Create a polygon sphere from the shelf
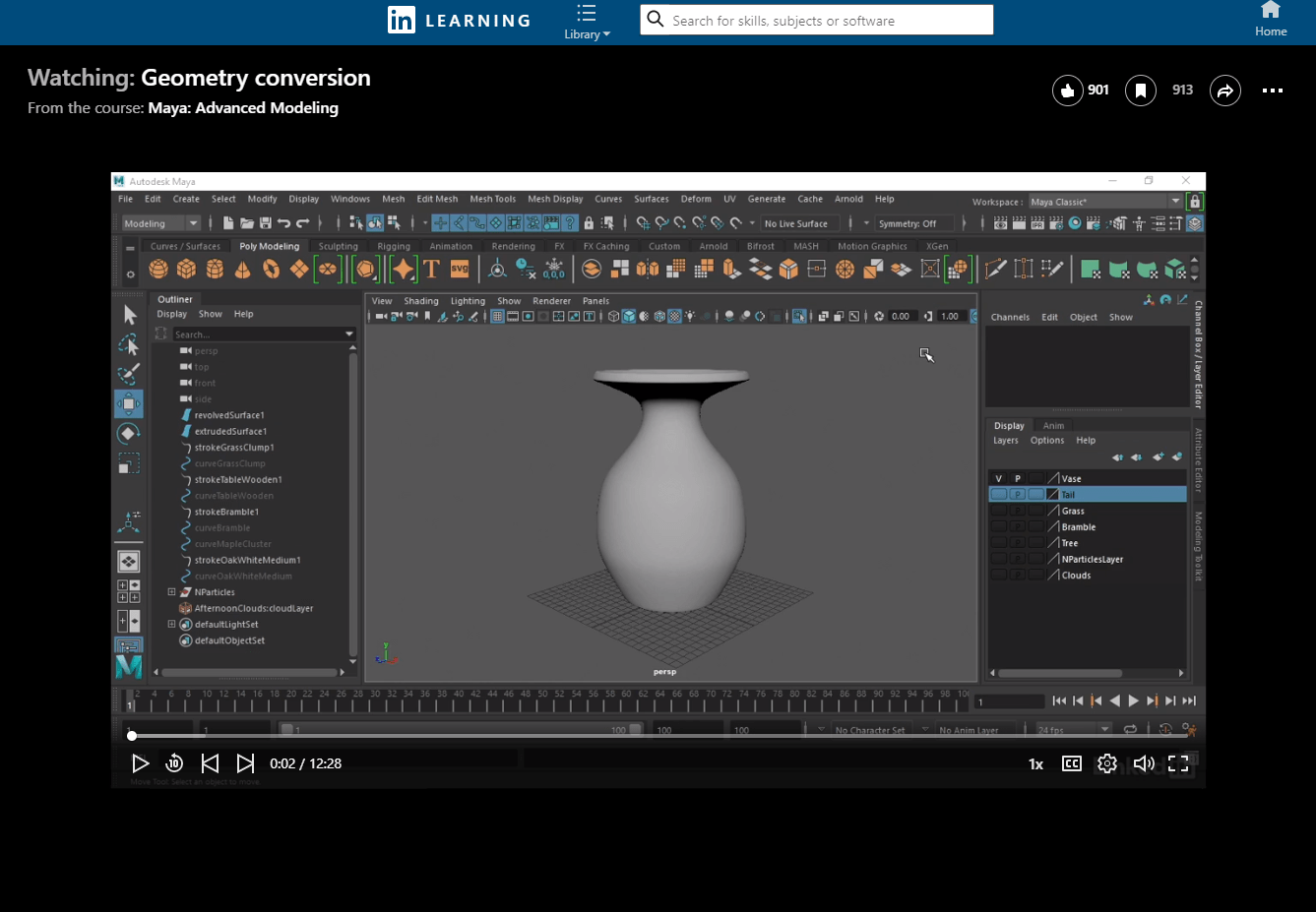This screenshot has width=1316, height=912. [157, 269]
